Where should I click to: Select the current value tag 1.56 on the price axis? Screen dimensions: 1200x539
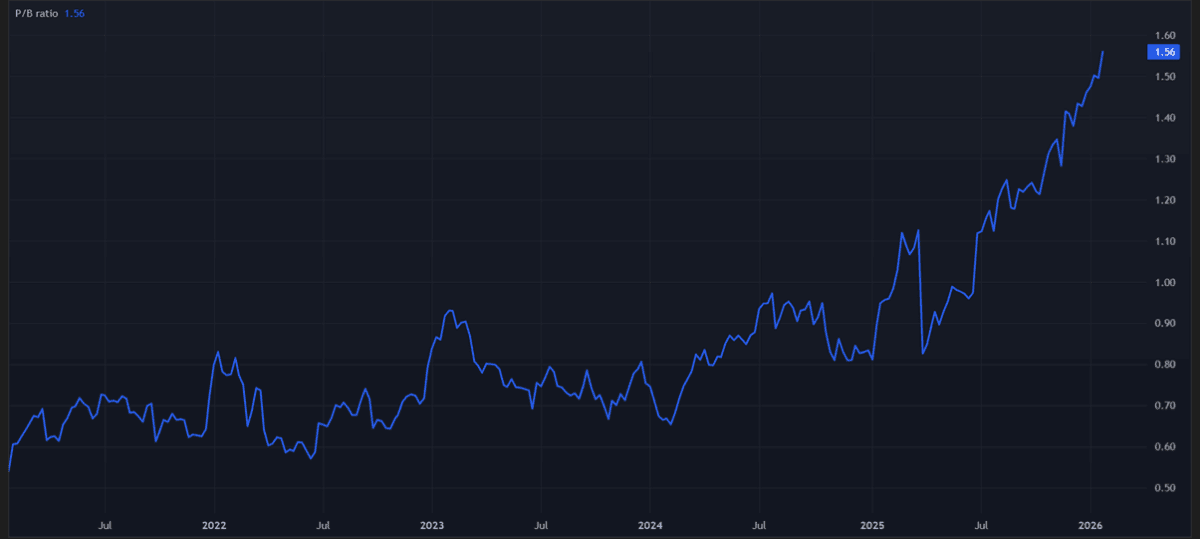(x=1165, y=52)
